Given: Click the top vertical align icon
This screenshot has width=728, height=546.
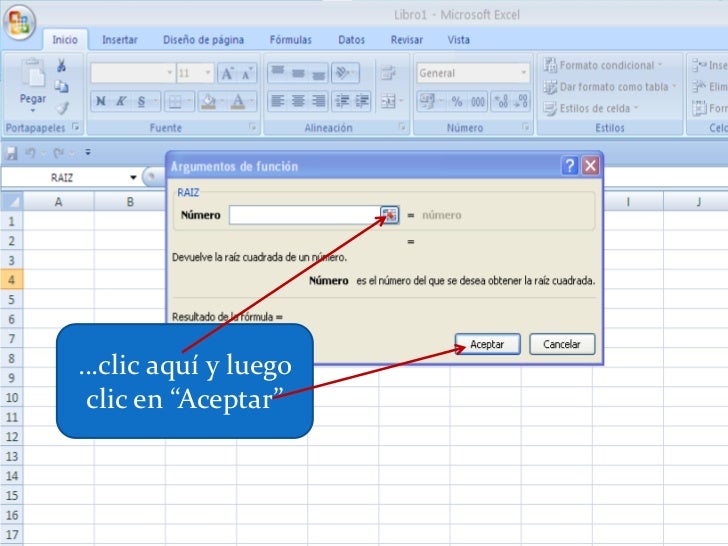Looking at the screenshot, I should click(x=278, y=72).
